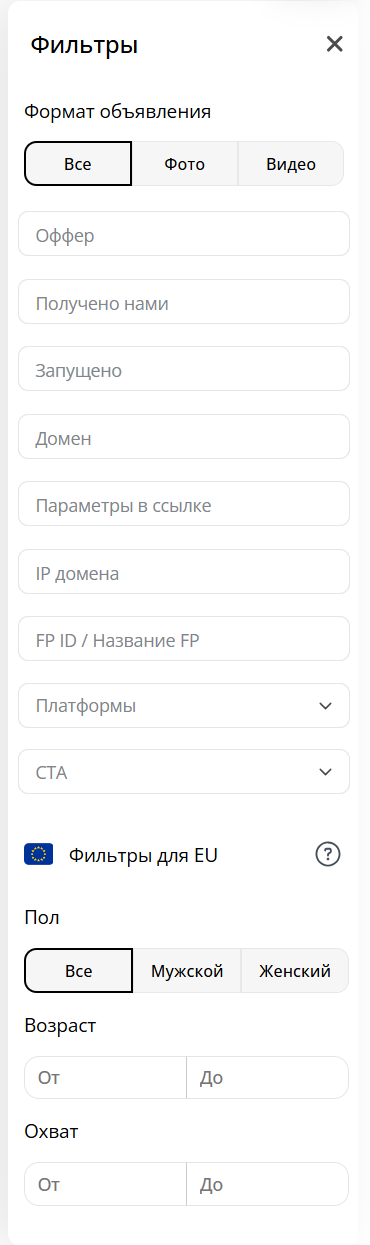Viewport: 370px width, 1245px height.
Task: Open the CTA dropdown list
Action: pyautogui.click(x=184, y=772)
